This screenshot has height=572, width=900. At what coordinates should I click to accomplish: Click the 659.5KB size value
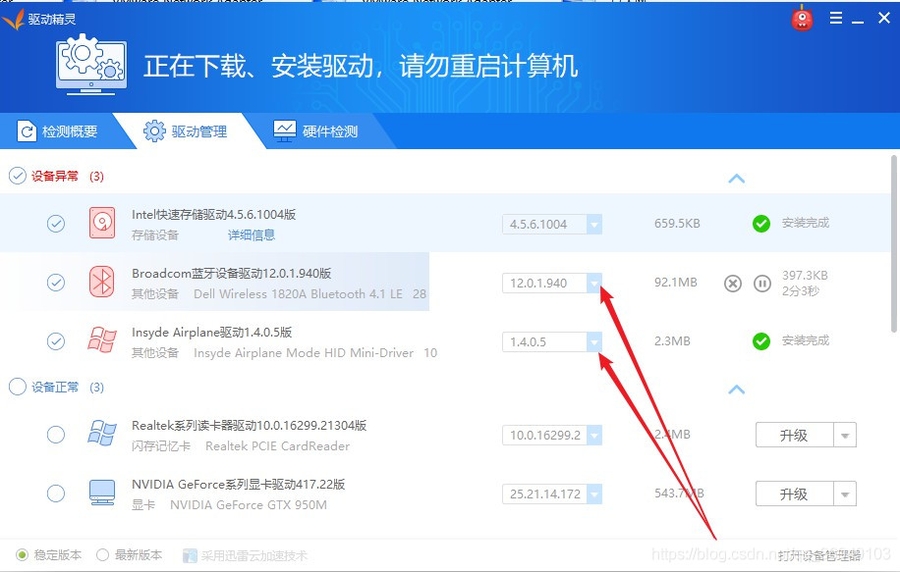(x=677, y=224)
